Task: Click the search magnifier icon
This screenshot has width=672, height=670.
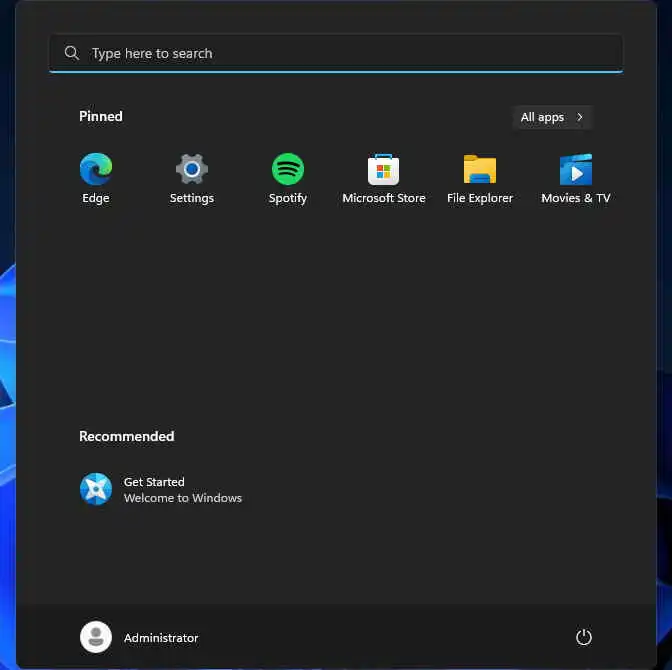Action: coord(72,53)
